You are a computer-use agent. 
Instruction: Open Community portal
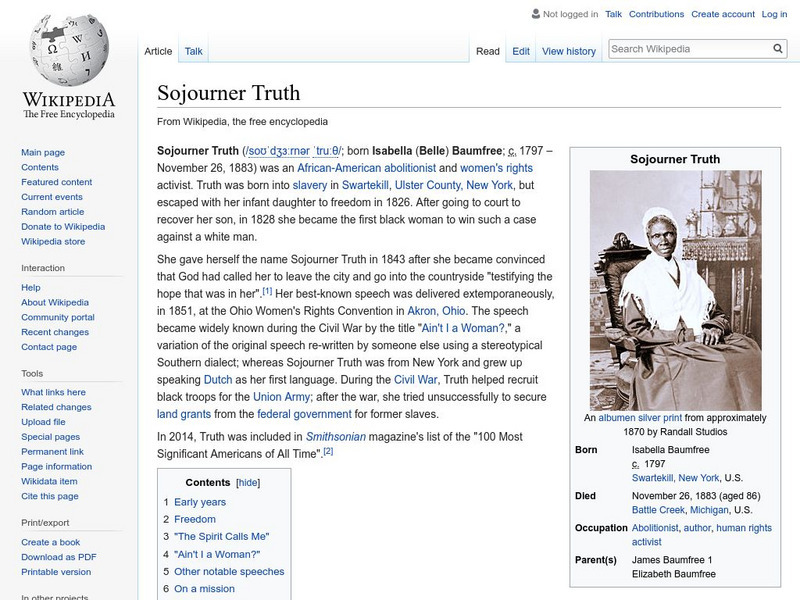tap(58, 317)
